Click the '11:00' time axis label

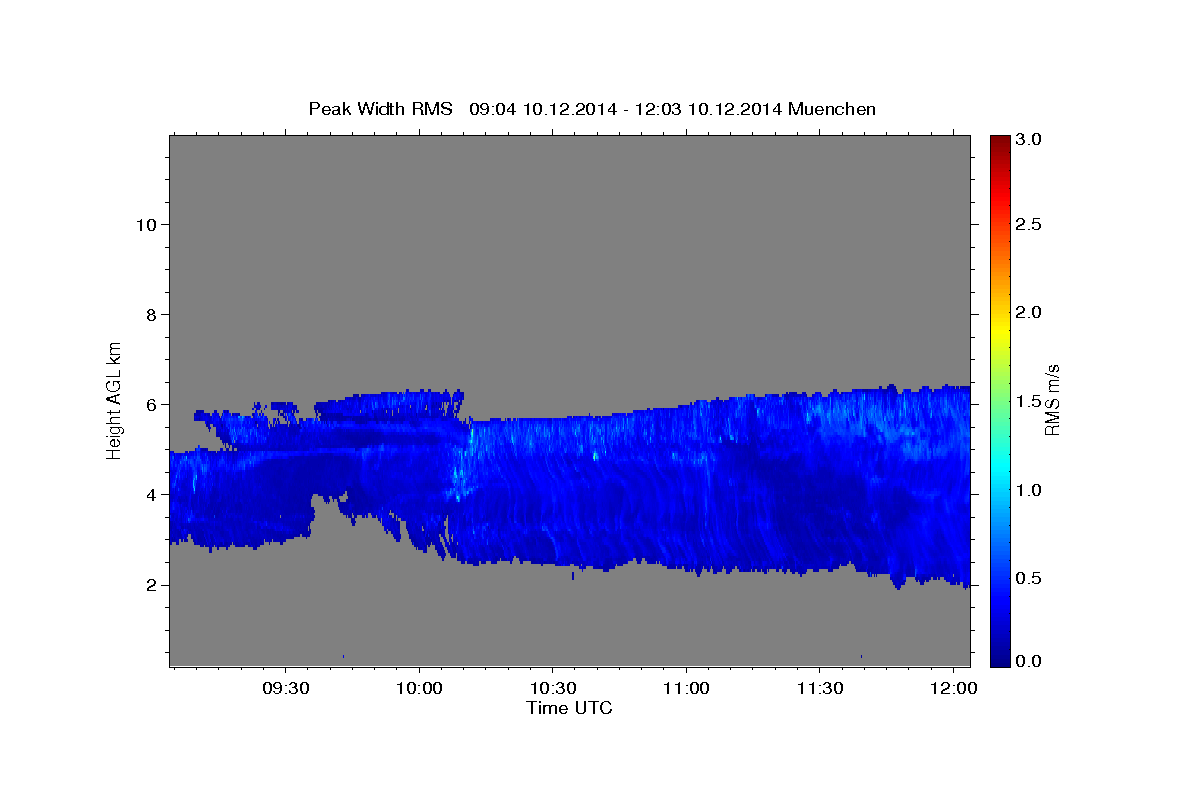tap(686, 690)
